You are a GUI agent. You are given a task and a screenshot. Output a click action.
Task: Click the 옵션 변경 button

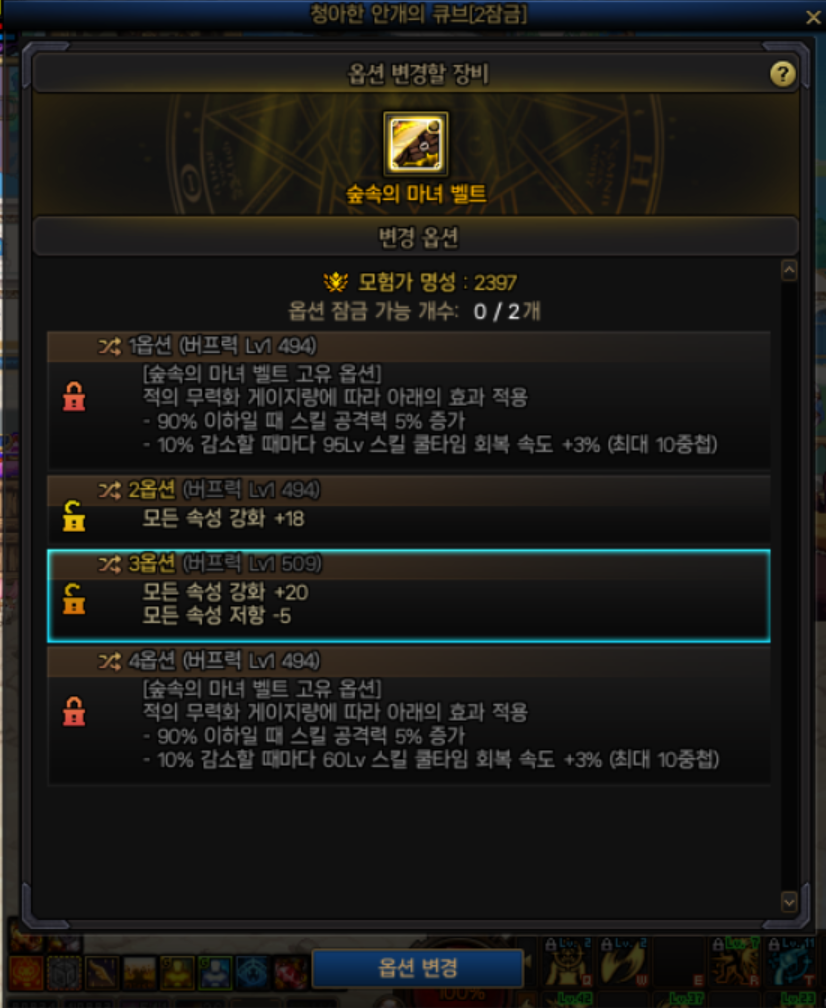tap(418, 968)
